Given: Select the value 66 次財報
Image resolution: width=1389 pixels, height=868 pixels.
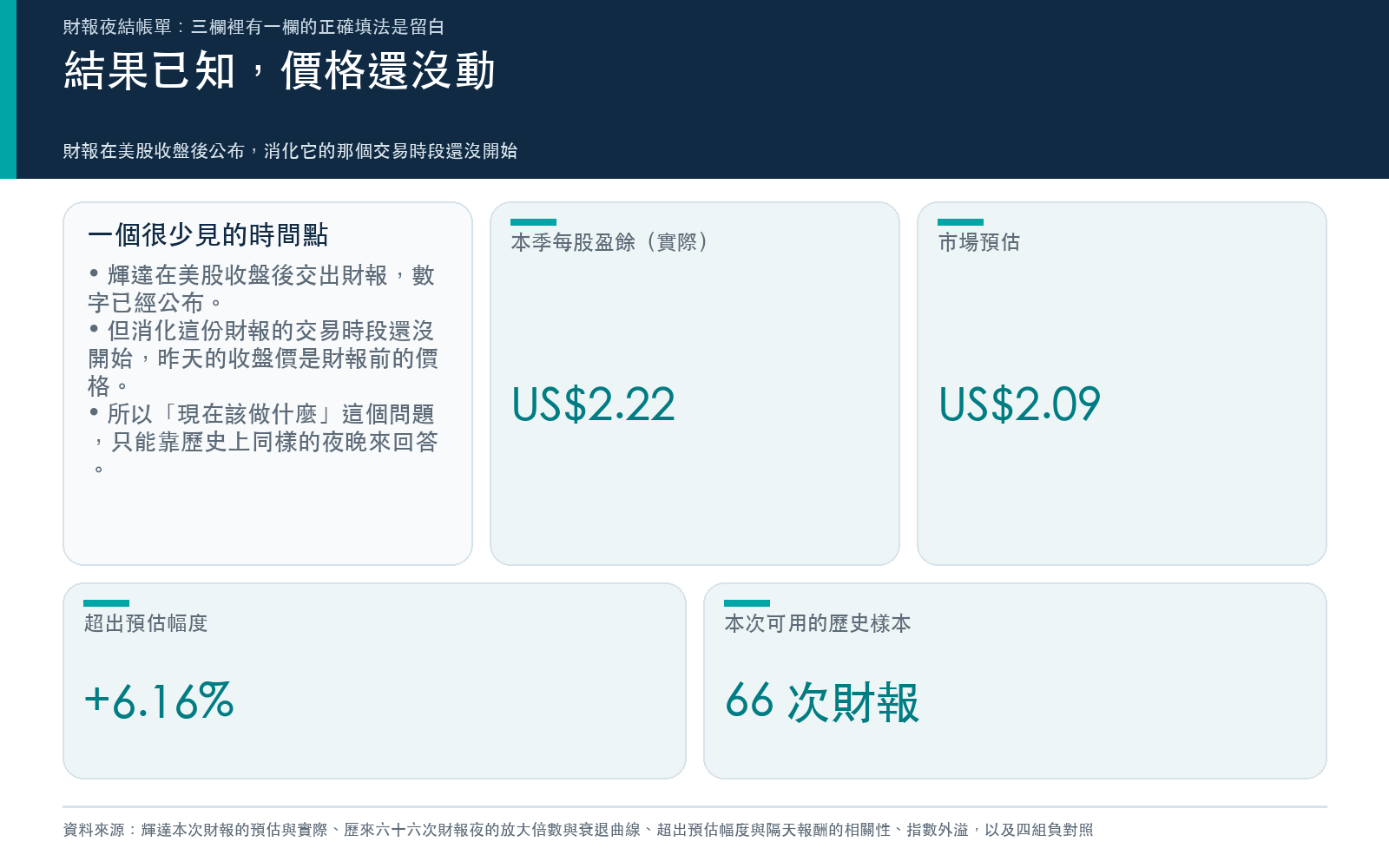Looking at the screenshot, I should point(822,701).
